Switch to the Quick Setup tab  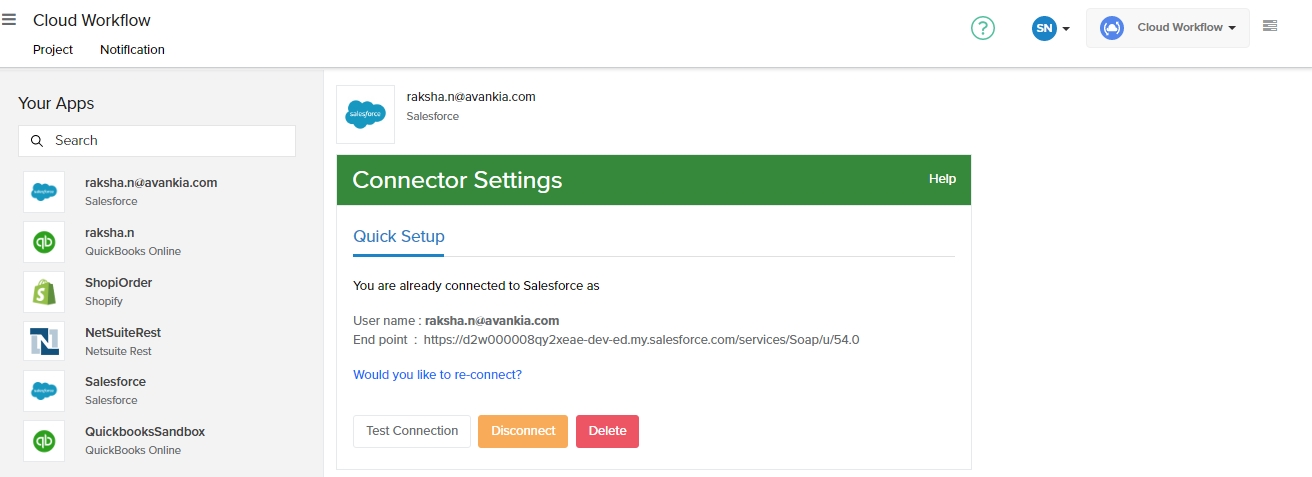click(399, 237)
